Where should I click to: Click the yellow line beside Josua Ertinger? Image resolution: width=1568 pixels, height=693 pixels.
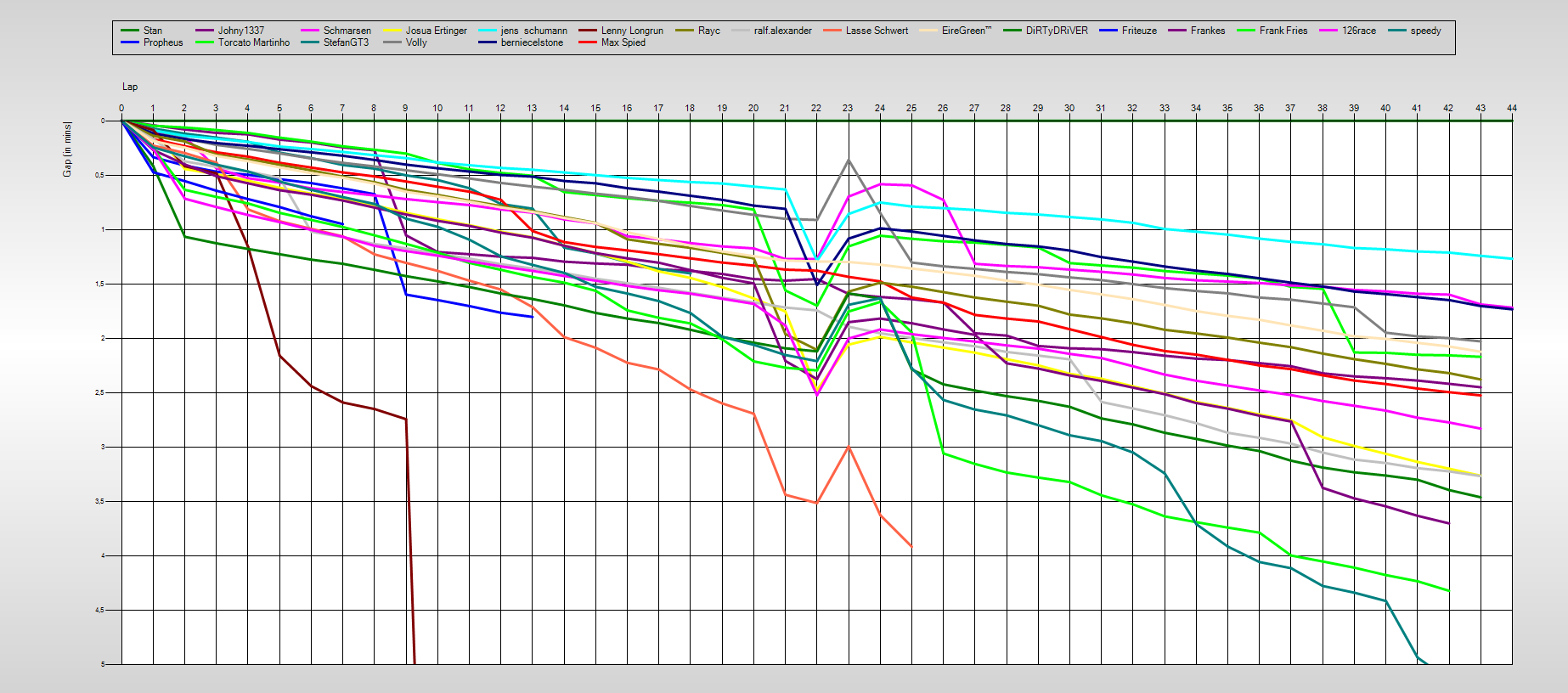point(392,31)
